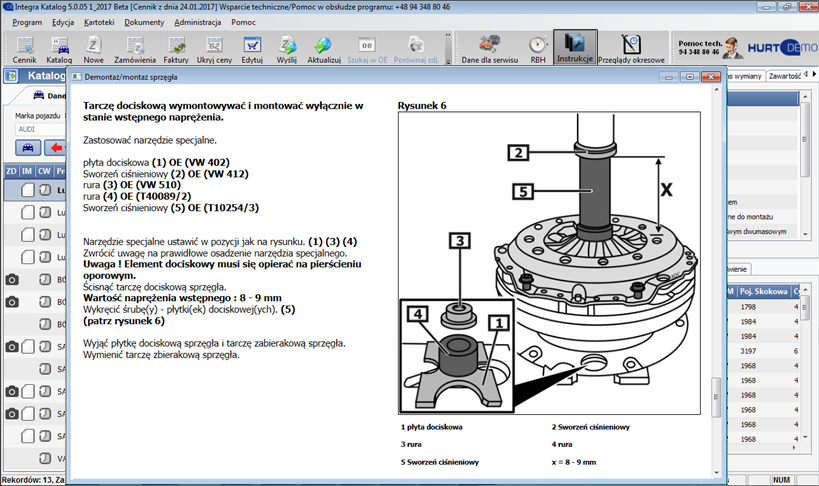This screenshot has height=486, width=819.
Task: Click Porównaj zdj. toolbar icon
Action: coord(416,49)
